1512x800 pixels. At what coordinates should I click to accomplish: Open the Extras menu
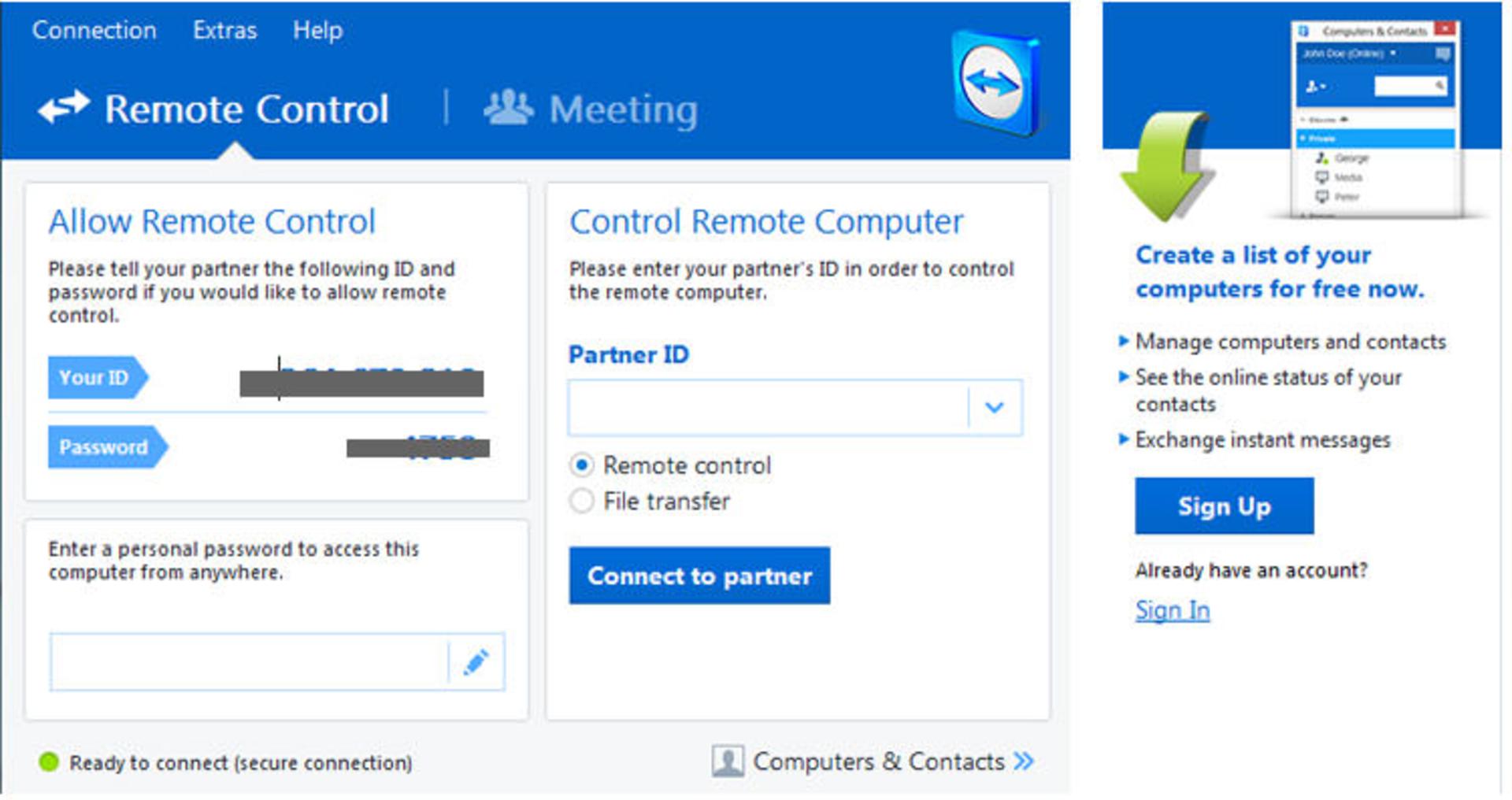click(x=224, y=30)
